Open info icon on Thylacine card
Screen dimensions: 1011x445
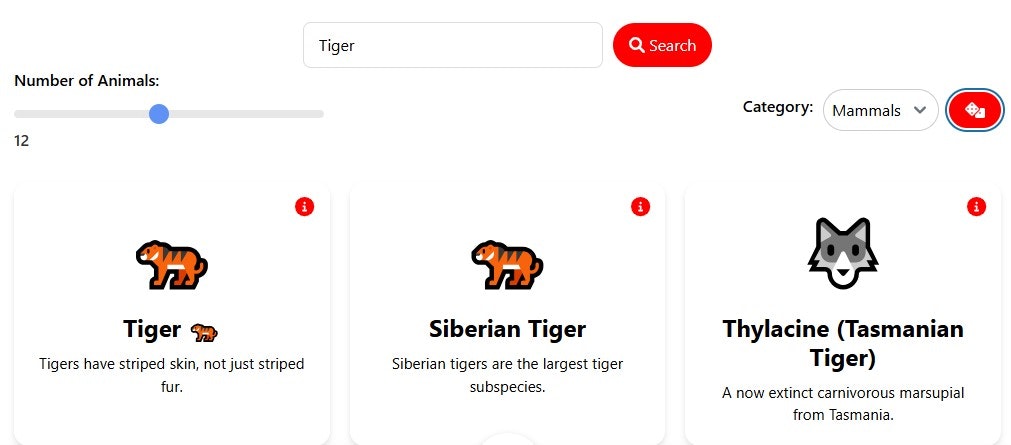976,206
